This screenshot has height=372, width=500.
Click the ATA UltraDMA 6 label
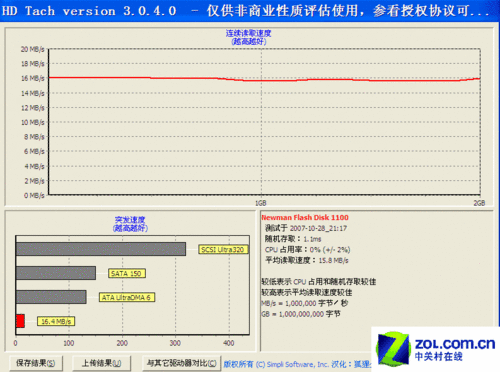[127, 297]
